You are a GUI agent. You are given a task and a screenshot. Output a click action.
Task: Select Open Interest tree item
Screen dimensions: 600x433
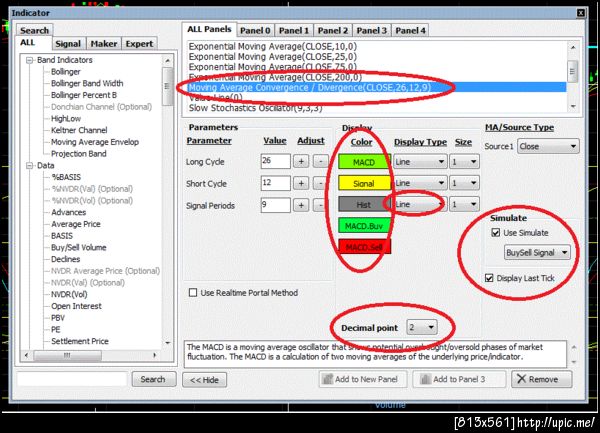tap(77, 306)
